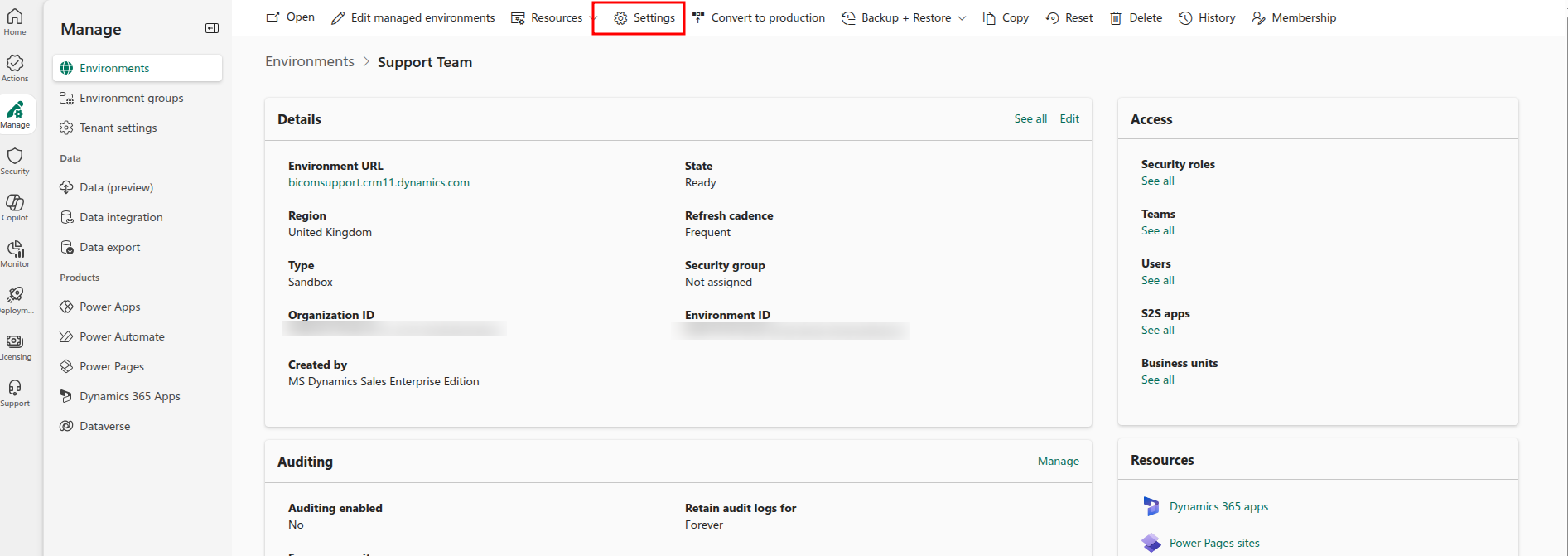This screenshot has height=556, width=1568.
Task: Open Security in left rail
Action: coord(15,162)
